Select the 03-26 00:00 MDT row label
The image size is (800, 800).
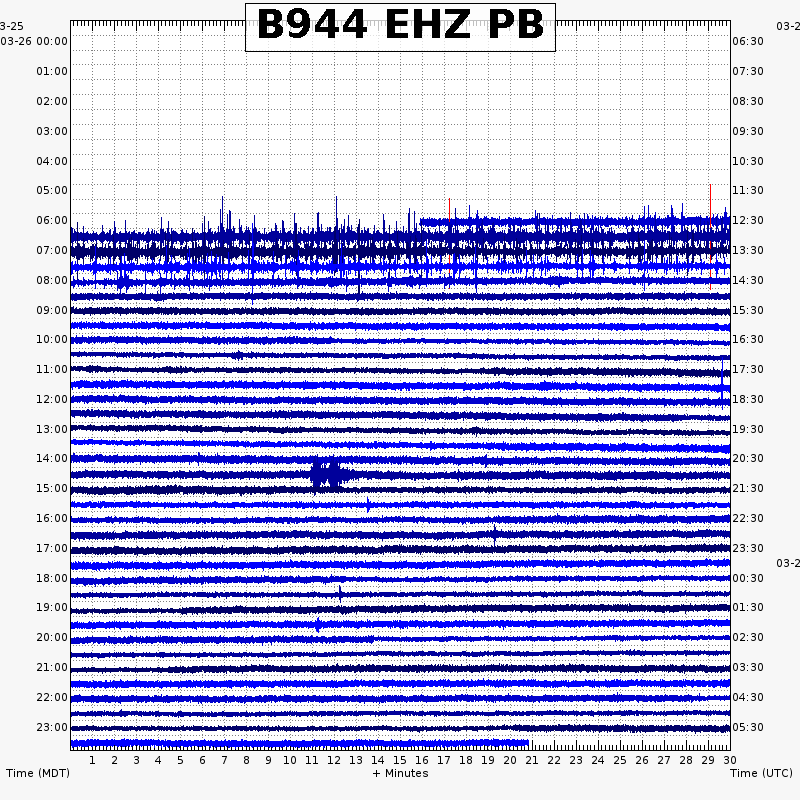coord(34,41)
